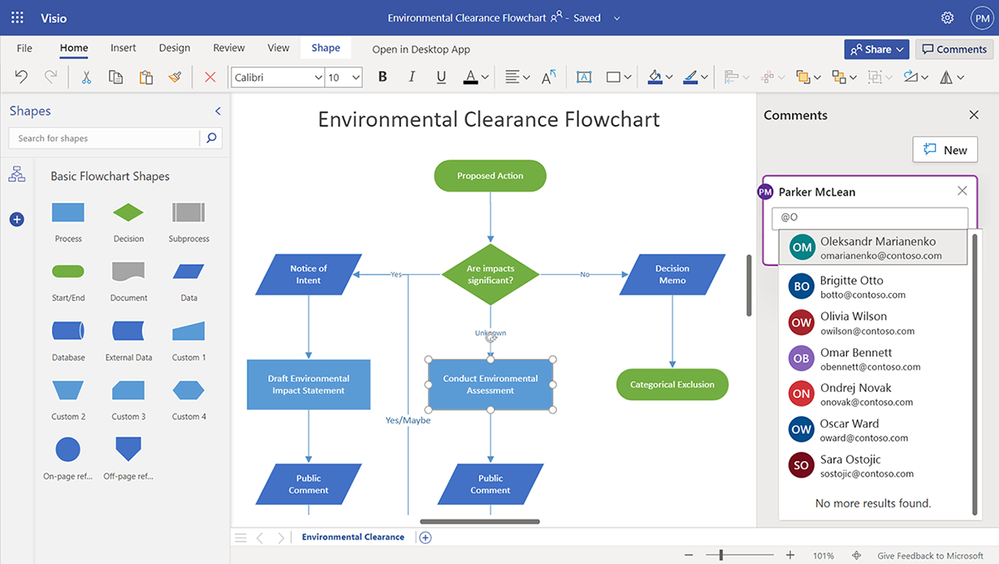Switch to the Shape tab

point(326,48)
